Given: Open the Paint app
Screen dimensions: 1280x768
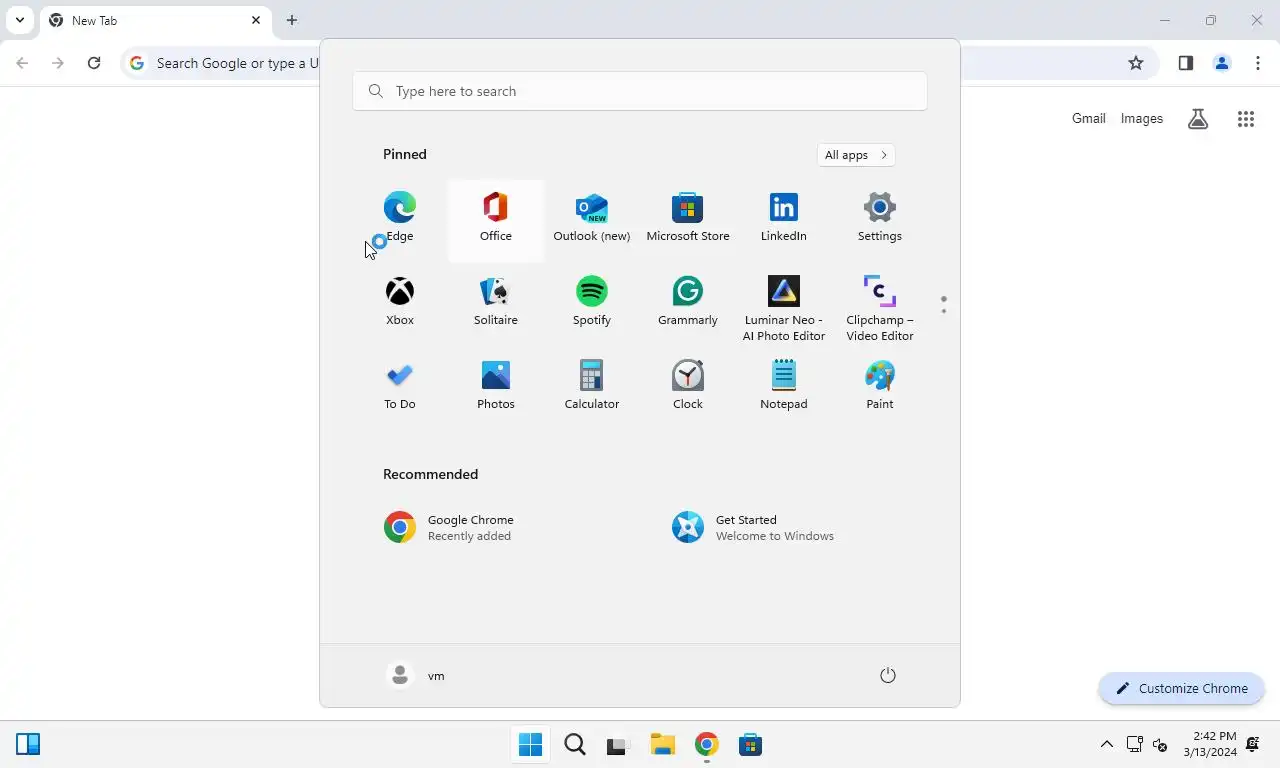Looking at the screenshot, I should (x=879, y=386).
